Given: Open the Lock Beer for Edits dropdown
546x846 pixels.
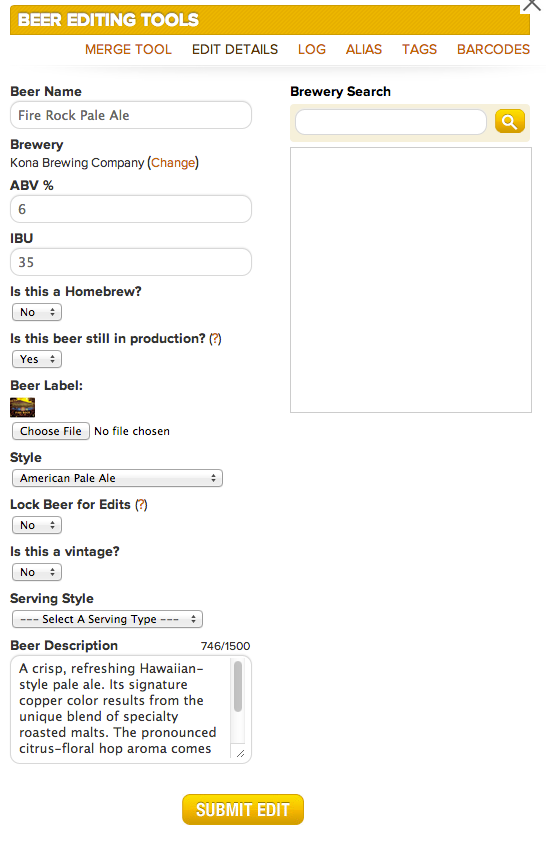Looking at the screenshot, I should [37, 525].
